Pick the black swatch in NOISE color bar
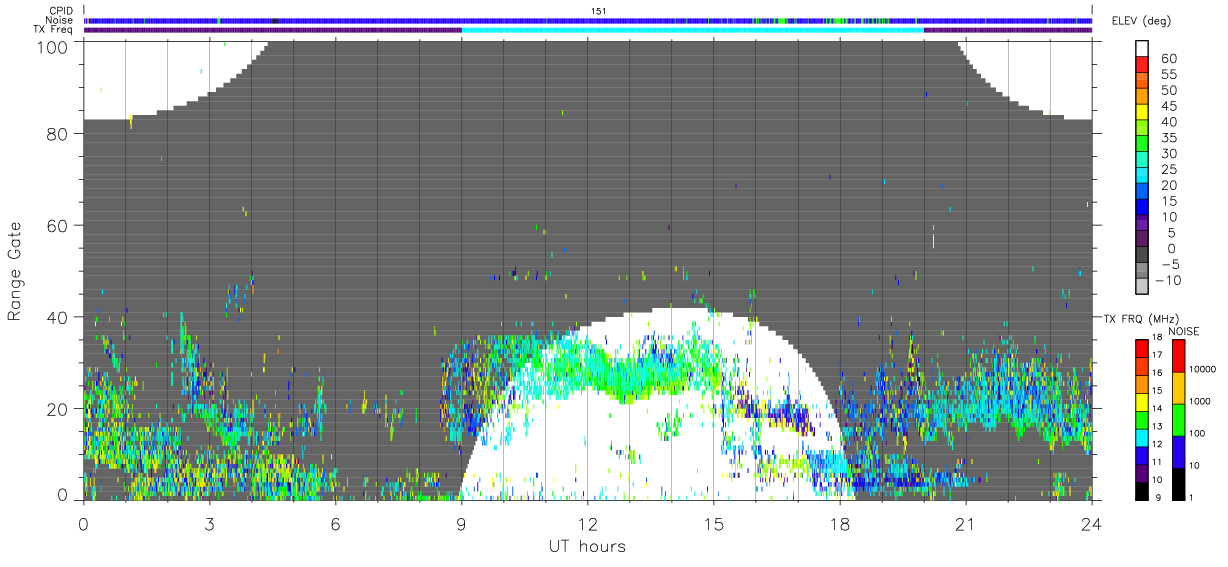1228x567 pixels. click(1178, 484)
